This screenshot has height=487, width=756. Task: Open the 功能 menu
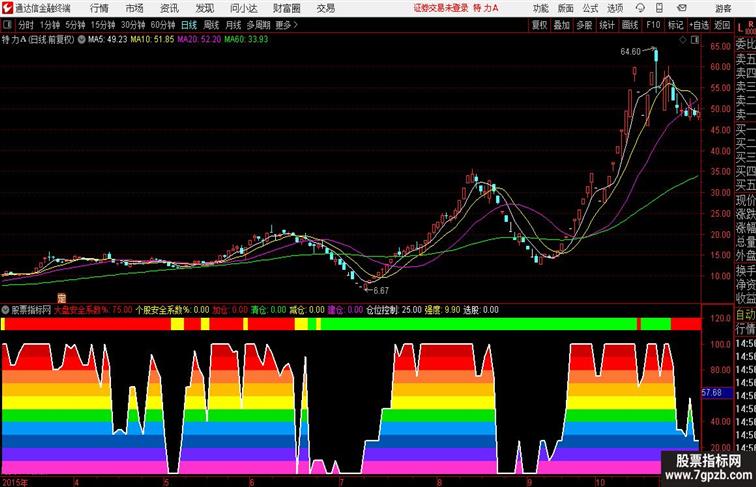click(540, 8)
